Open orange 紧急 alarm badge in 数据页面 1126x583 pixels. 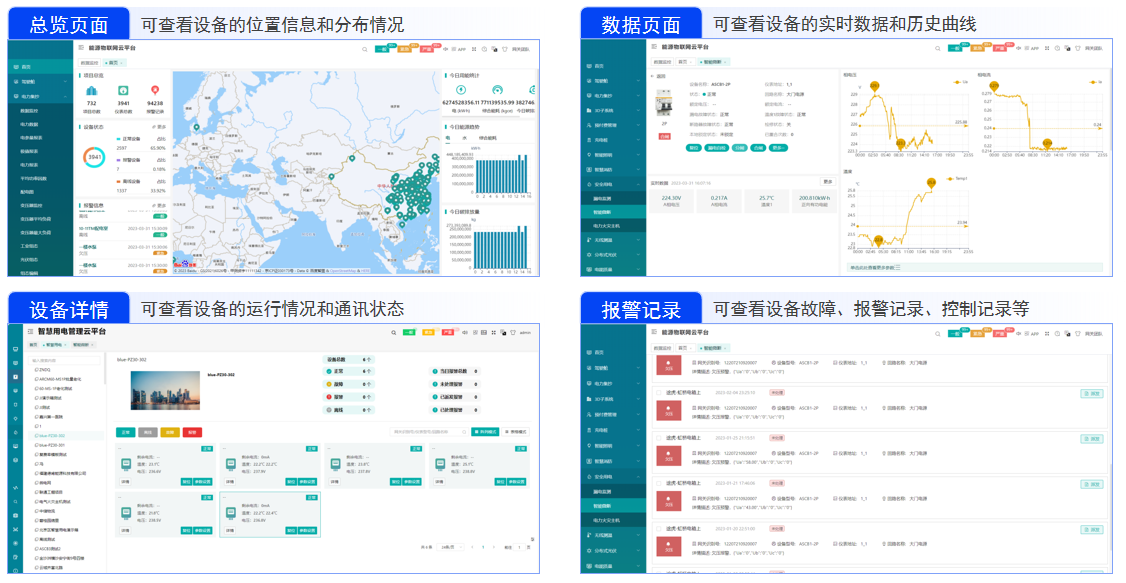click(x=978, y=48)
